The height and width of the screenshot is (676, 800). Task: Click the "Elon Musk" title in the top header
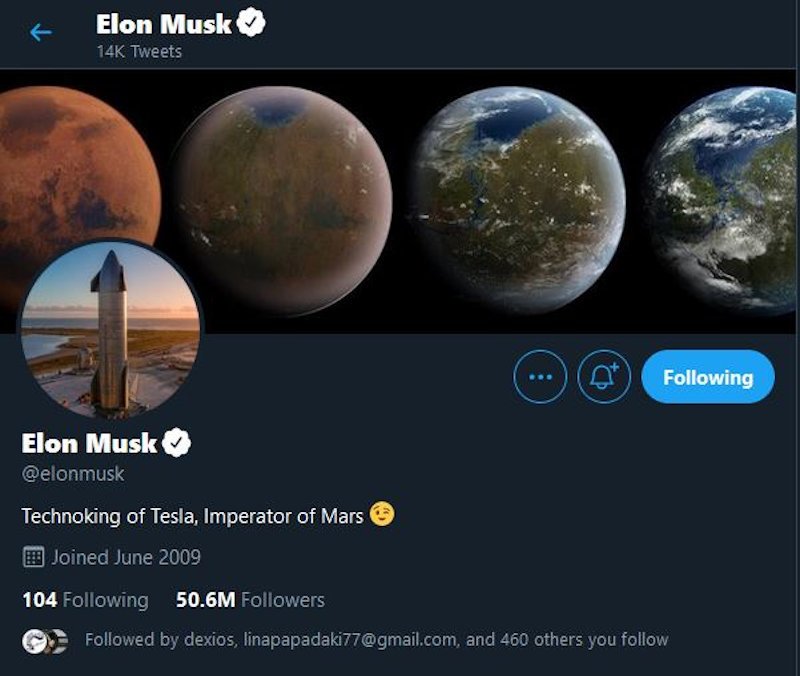[x=164, y=25]
